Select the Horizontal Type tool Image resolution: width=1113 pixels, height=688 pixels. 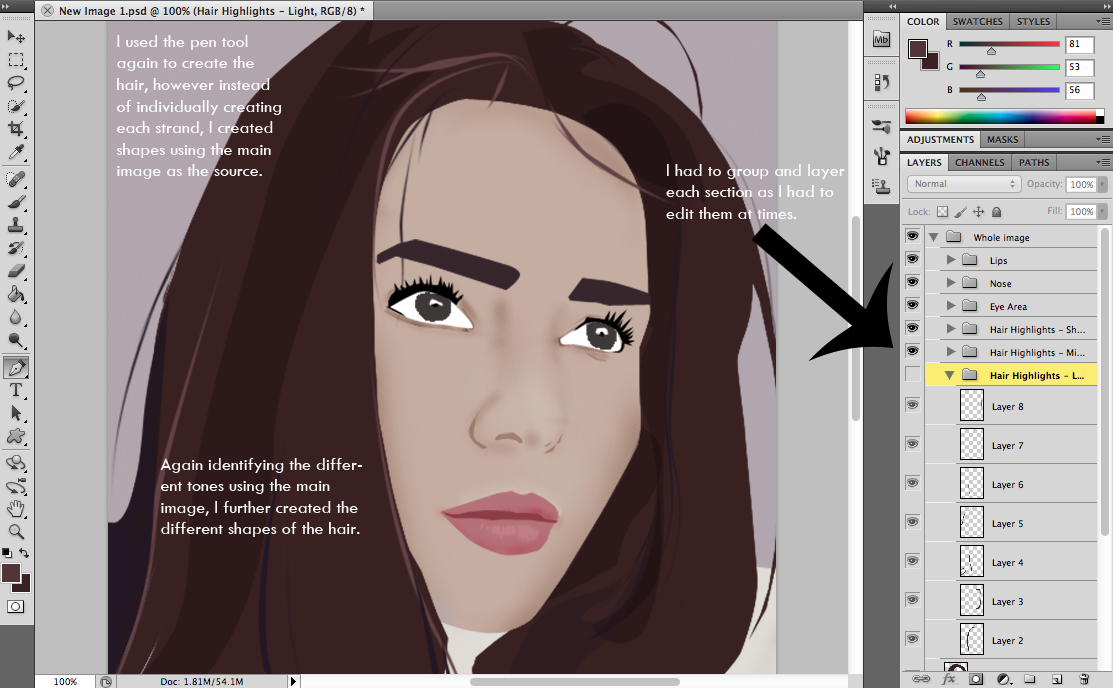[16, 390]
